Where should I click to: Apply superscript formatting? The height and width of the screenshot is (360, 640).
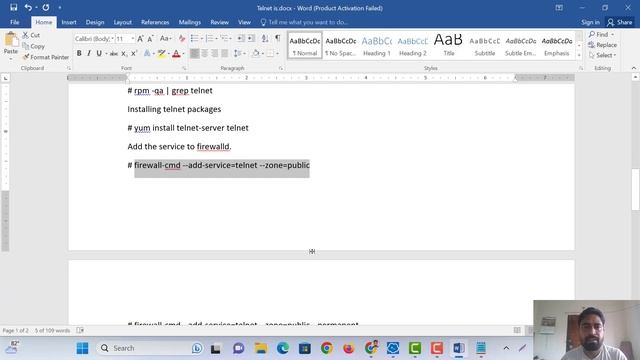point(134,53)
